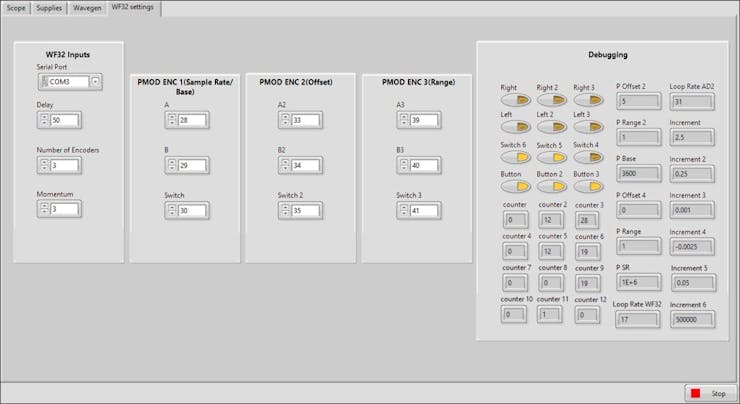Click the Increment 6 field showing 500000

tap(692, 320)
